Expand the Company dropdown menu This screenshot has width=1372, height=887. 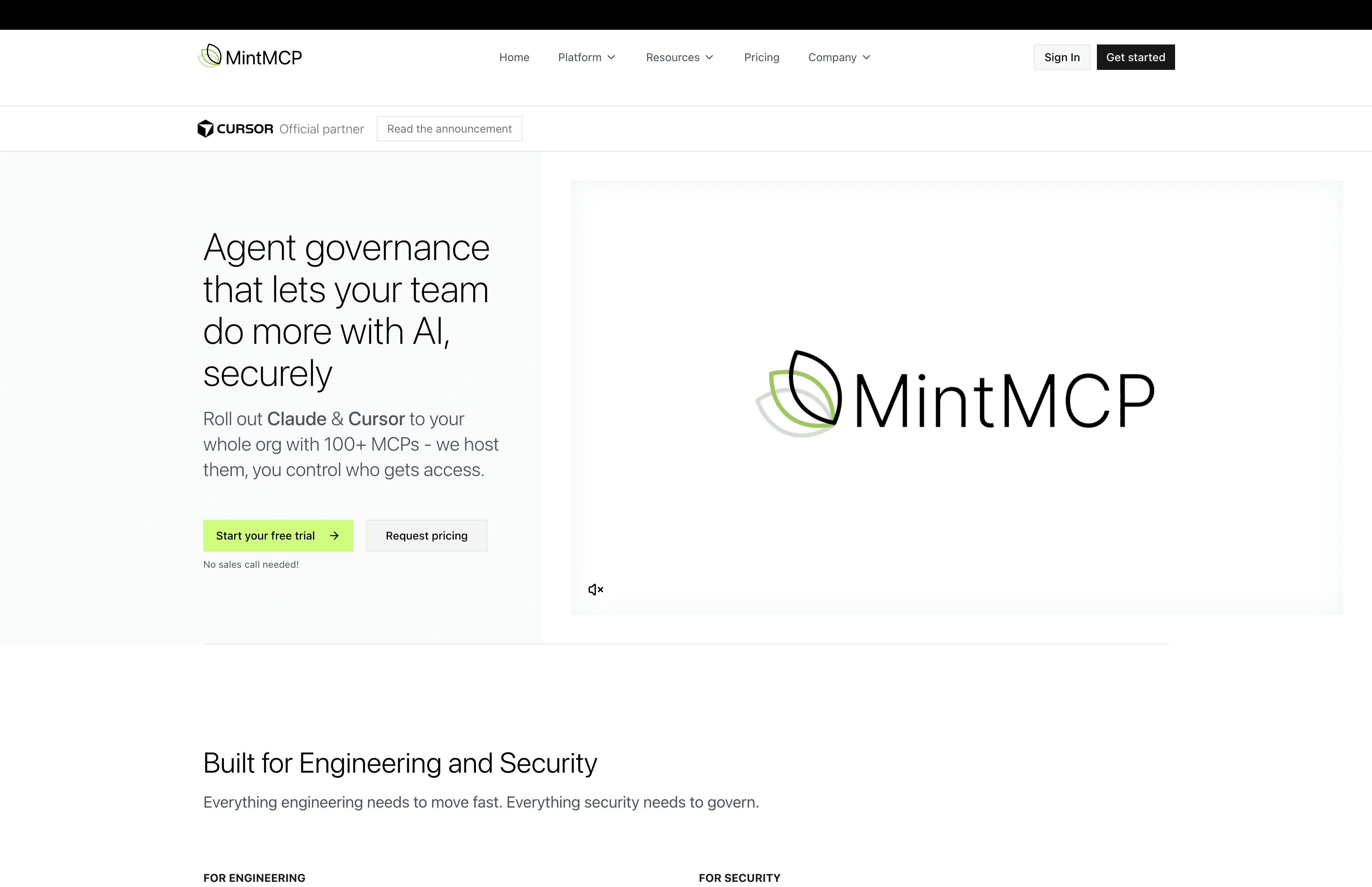click(832, 57)
